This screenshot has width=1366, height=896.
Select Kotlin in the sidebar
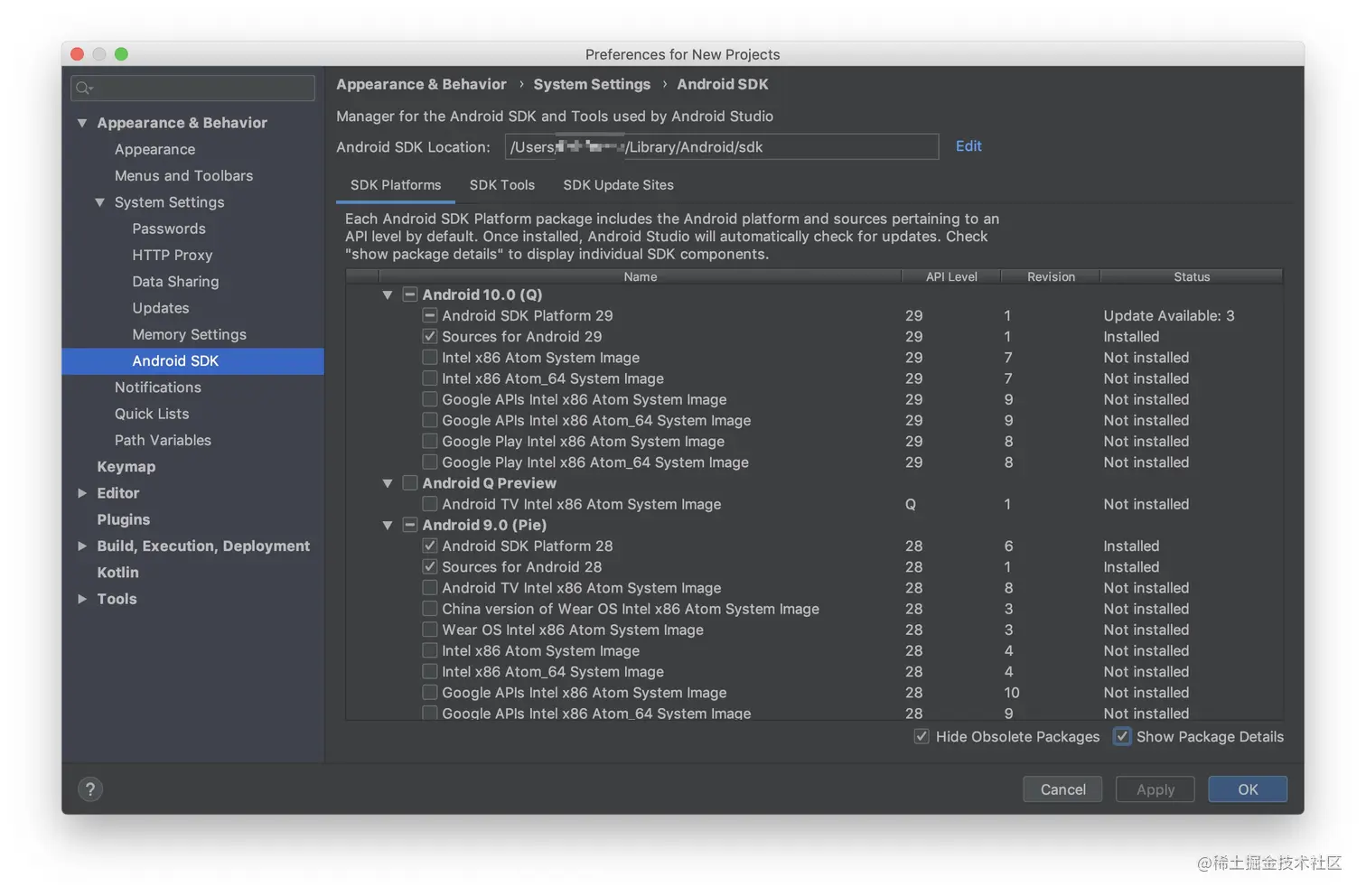pos(117,572)
